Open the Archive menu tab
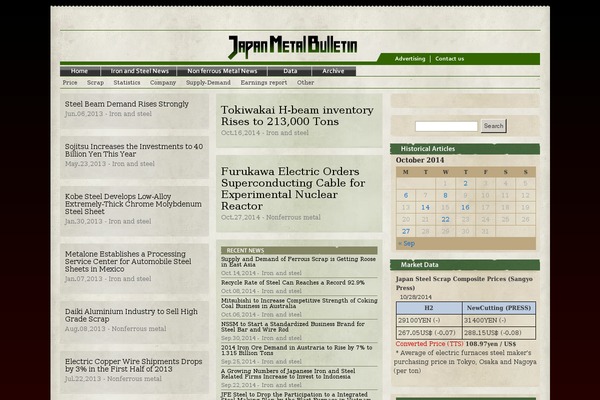The width and height of the screenshot is (600, 400). pos(333,71)
